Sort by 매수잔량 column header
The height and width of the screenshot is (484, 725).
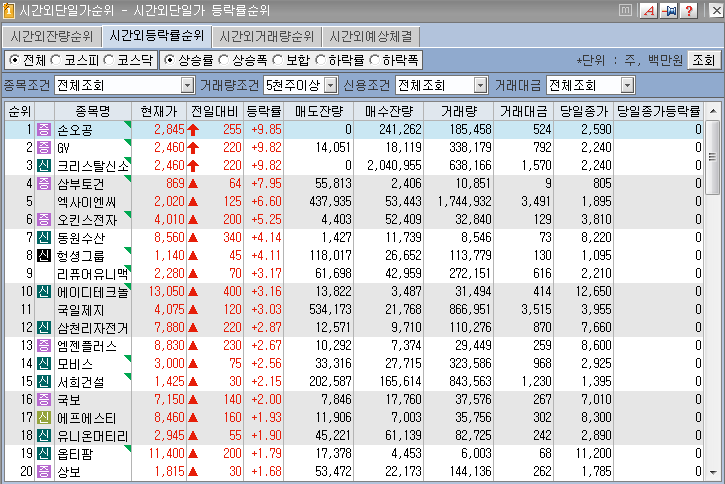(388, 111)
